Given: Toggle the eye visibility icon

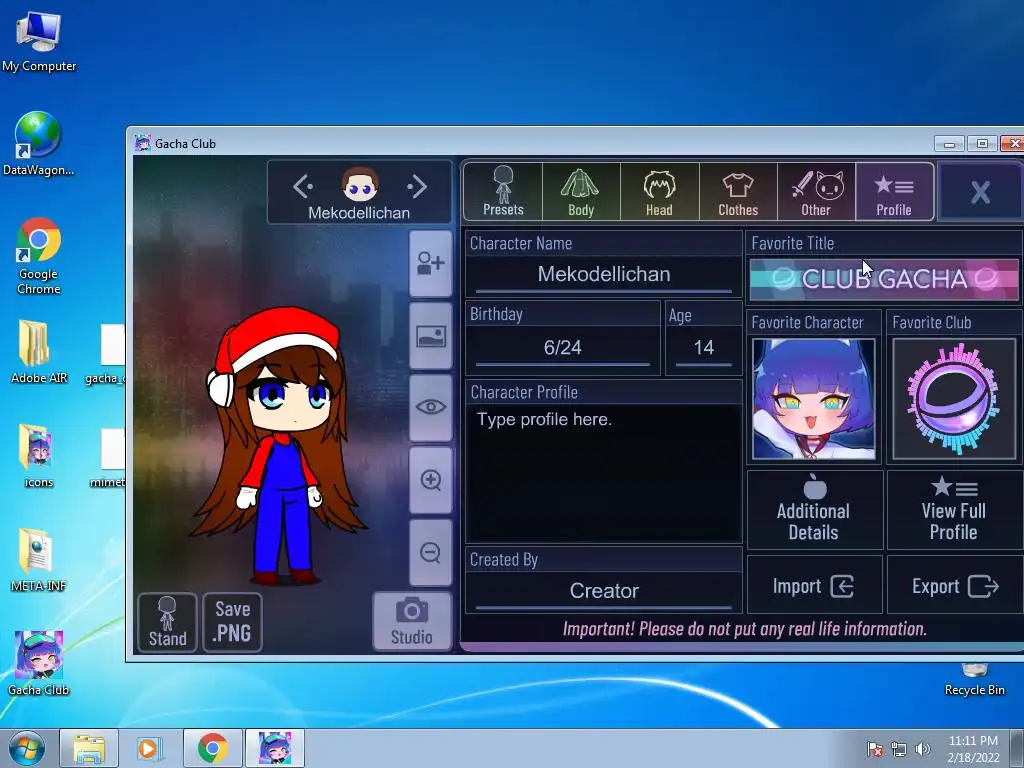Looking at the screenshot, I should (x=430, y=408).
